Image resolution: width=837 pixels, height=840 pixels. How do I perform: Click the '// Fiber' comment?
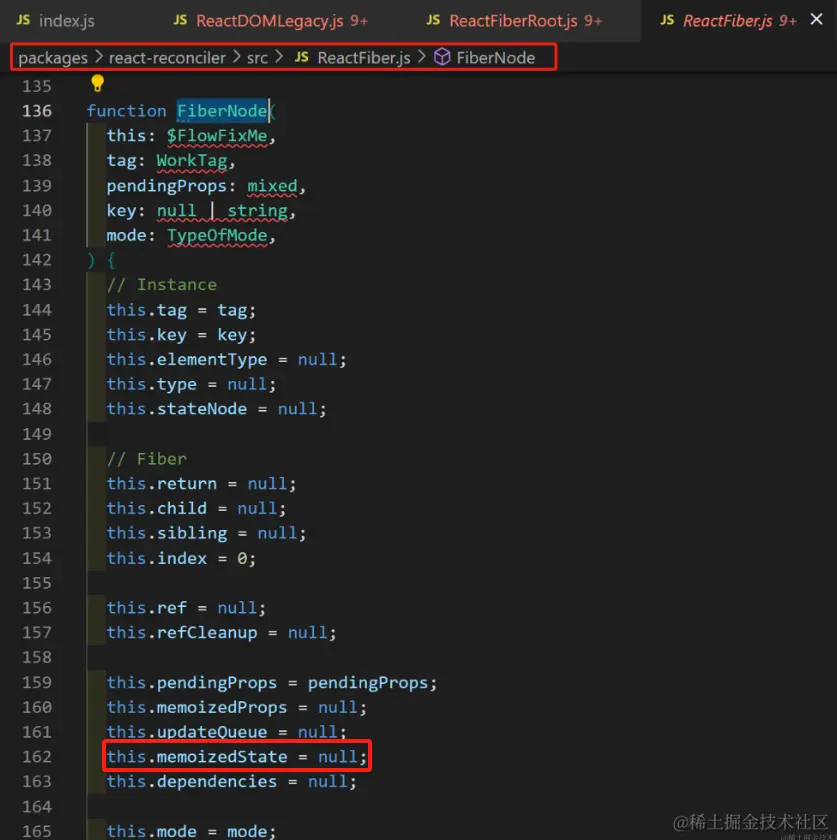click(147, 459)
